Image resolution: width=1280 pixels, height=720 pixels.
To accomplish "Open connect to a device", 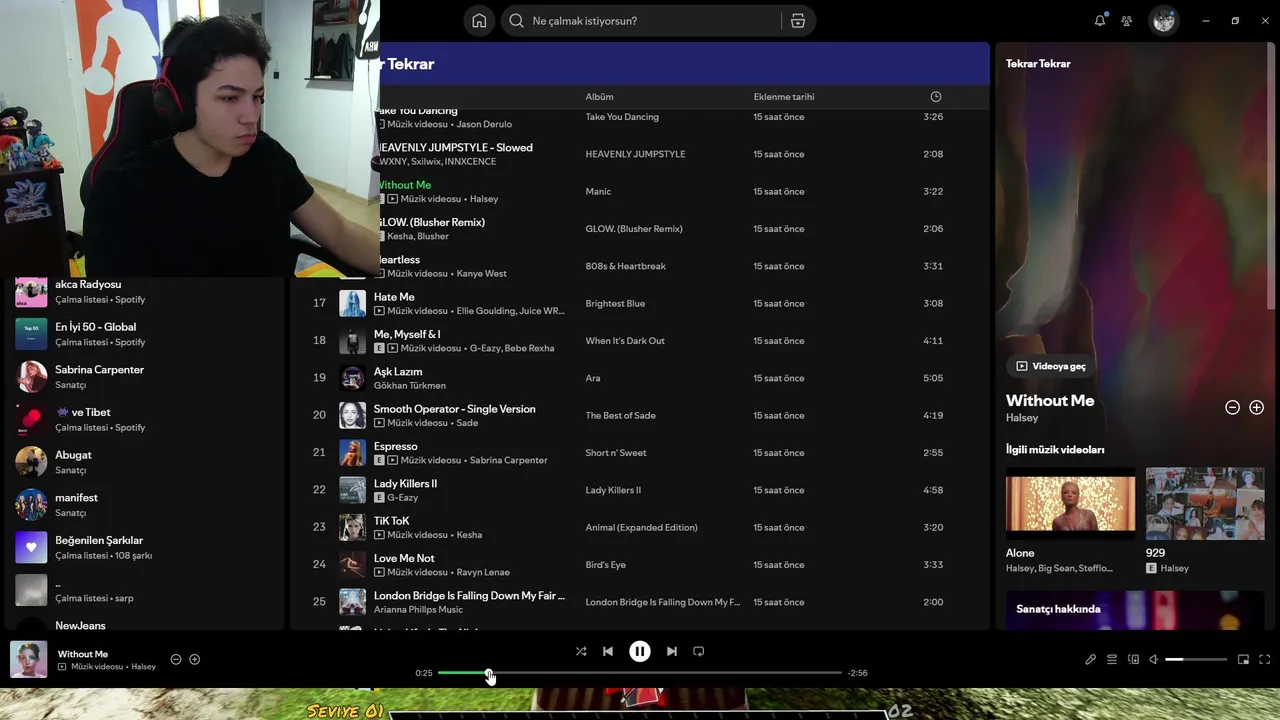I will point(1133,659).
